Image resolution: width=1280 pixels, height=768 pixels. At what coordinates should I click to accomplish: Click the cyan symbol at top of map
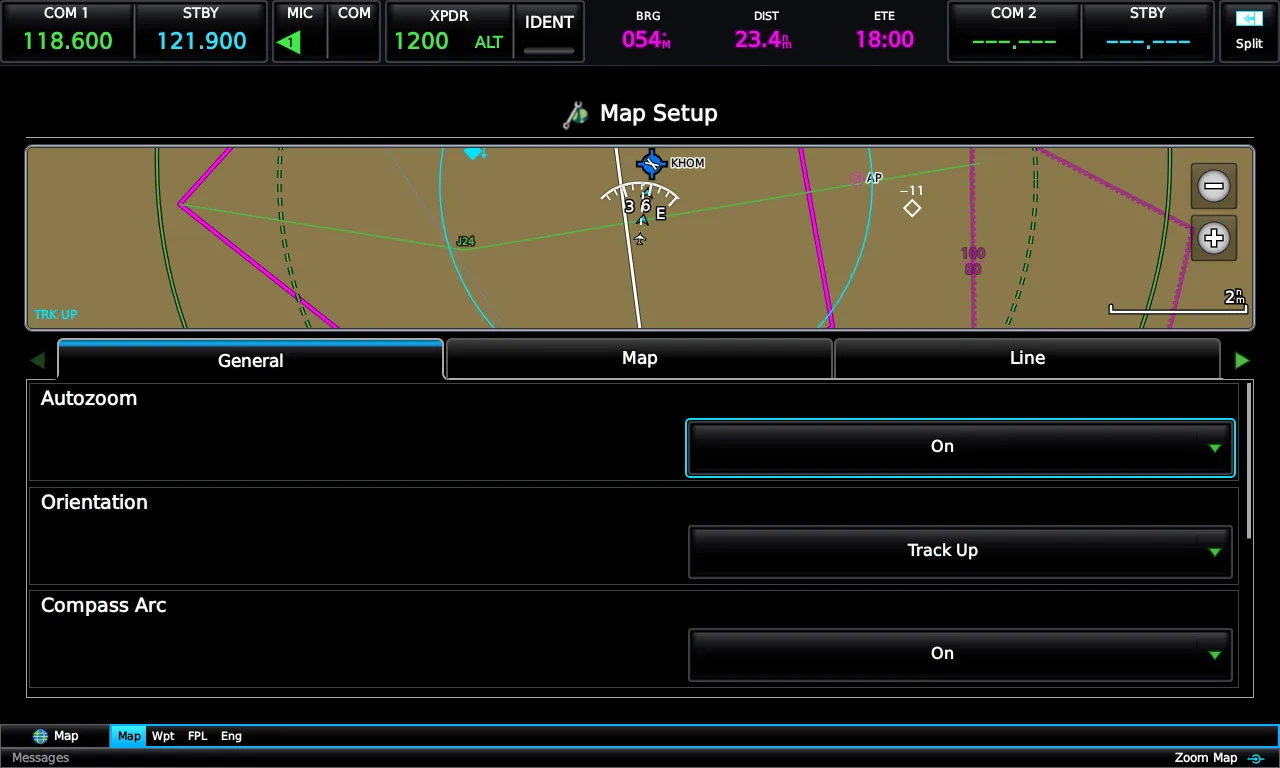pyautogui.click(x=475, y=154)
